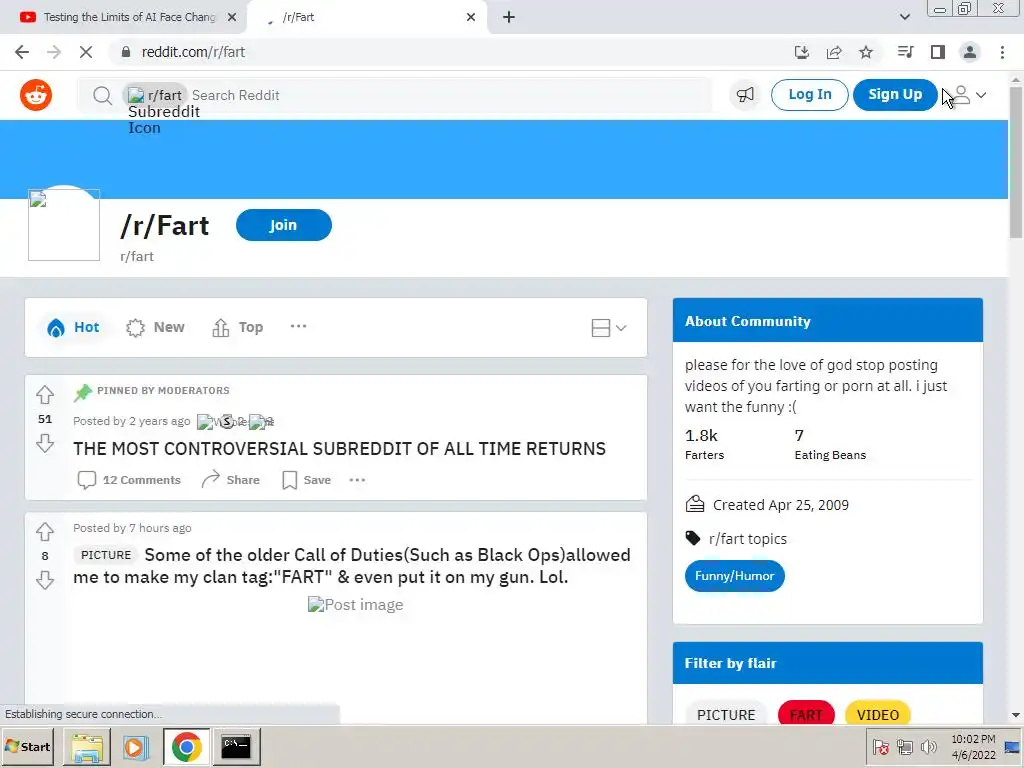Save the pinned post

[x=307, y=480]
